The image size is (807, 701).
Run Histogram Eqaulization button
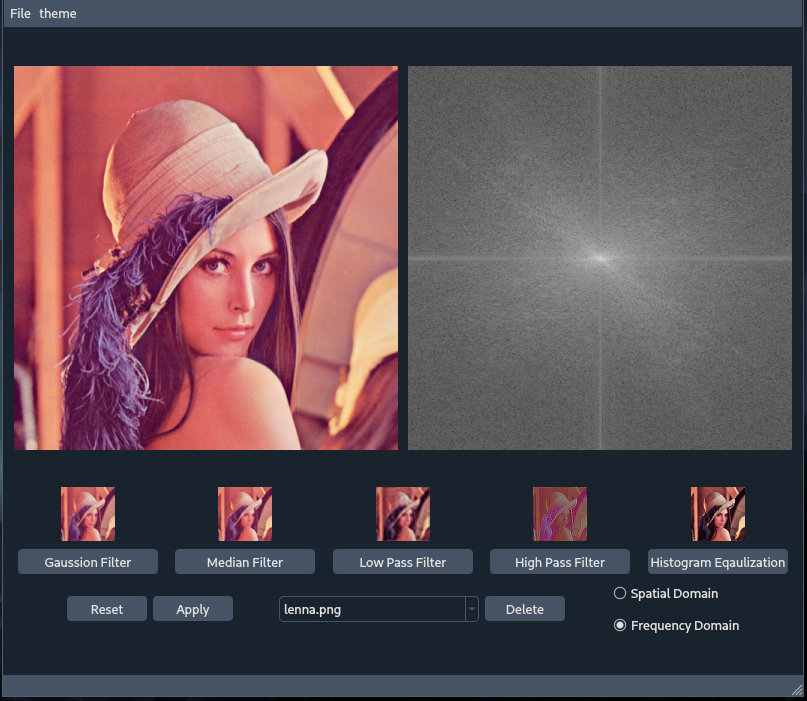click(718, 562)
